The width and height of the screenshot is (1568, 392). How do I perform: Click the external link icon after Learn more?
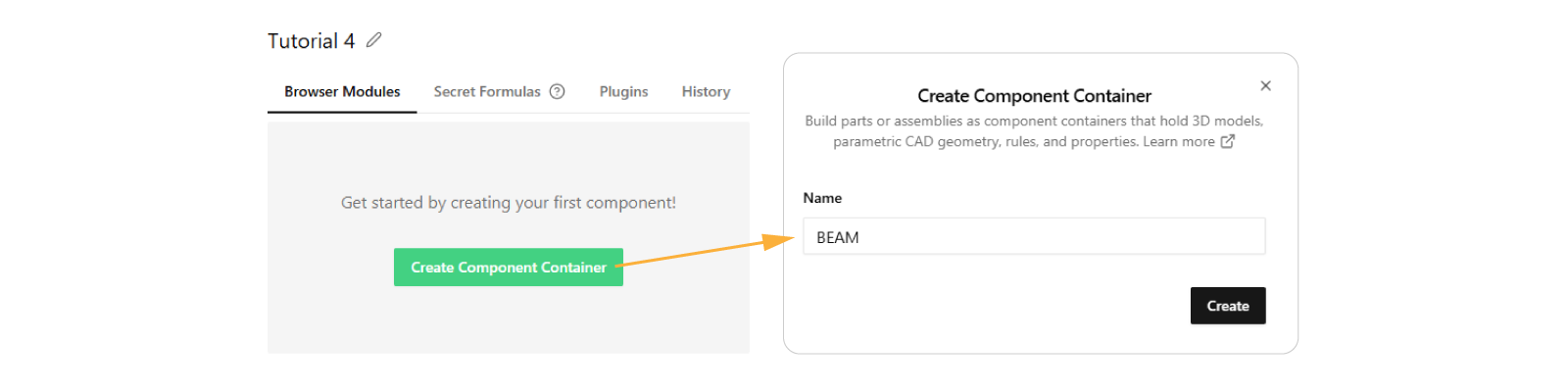(x=1227, y=141)
